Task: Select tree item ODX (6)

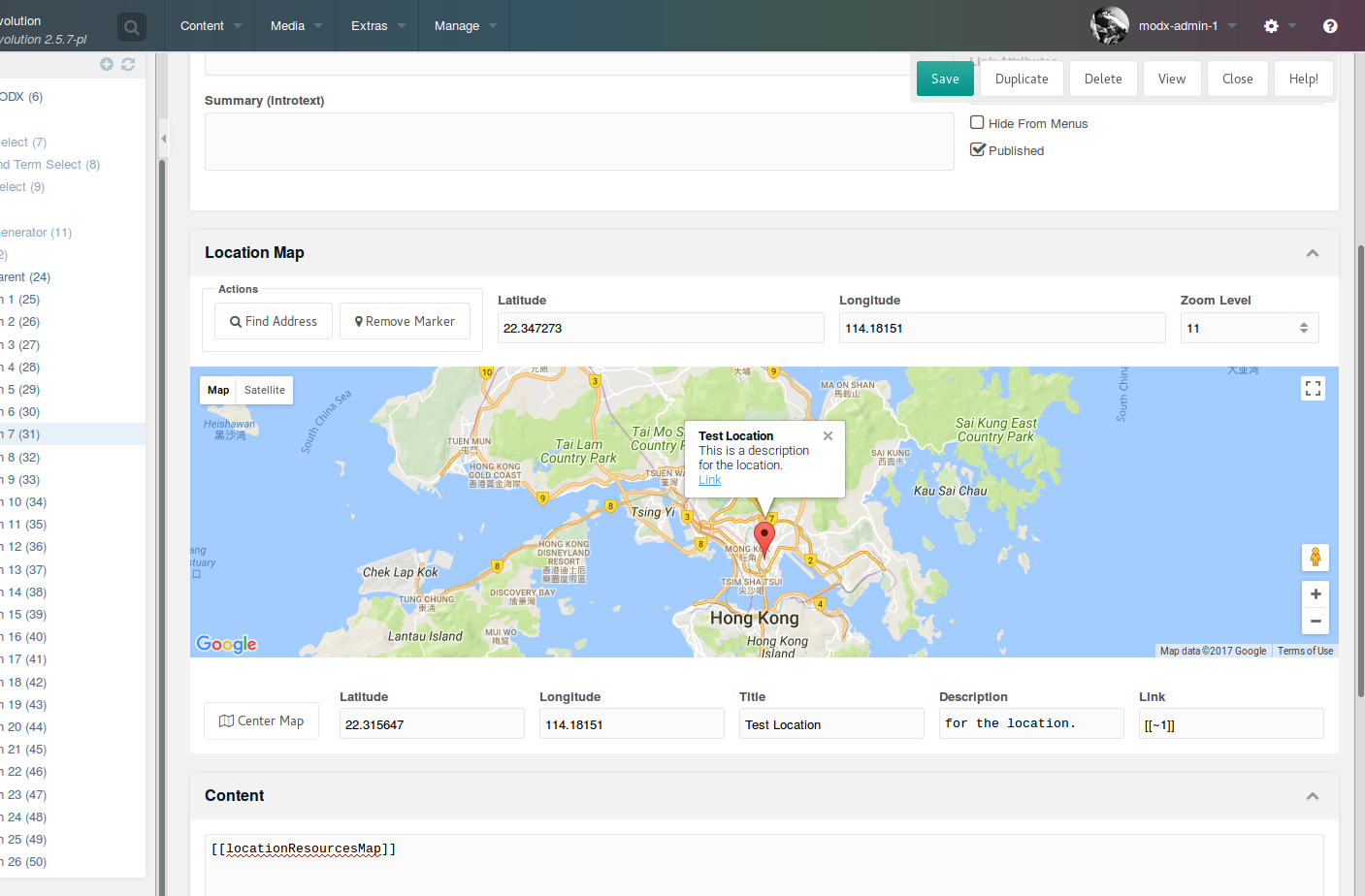Action: point(21,97)
